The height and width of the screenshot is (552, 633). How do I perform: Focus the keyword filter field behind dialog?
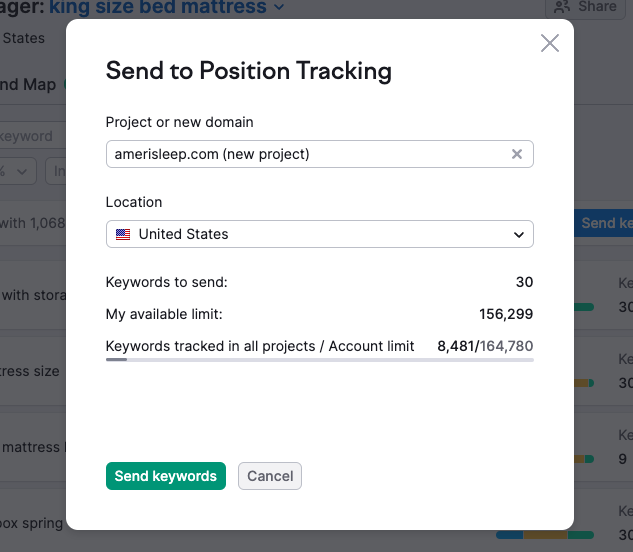(x=30, y=136)
